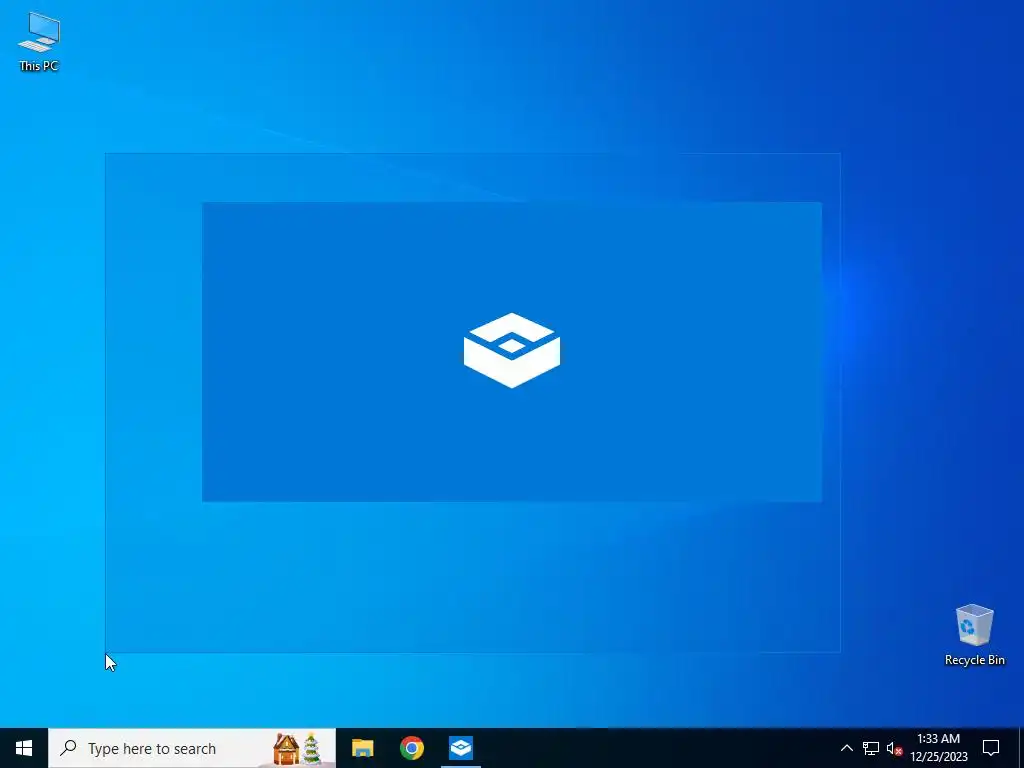Click the Windows Sandbox taskbar icon
Screen dimensions: 1024x768
tap(461, 748)
